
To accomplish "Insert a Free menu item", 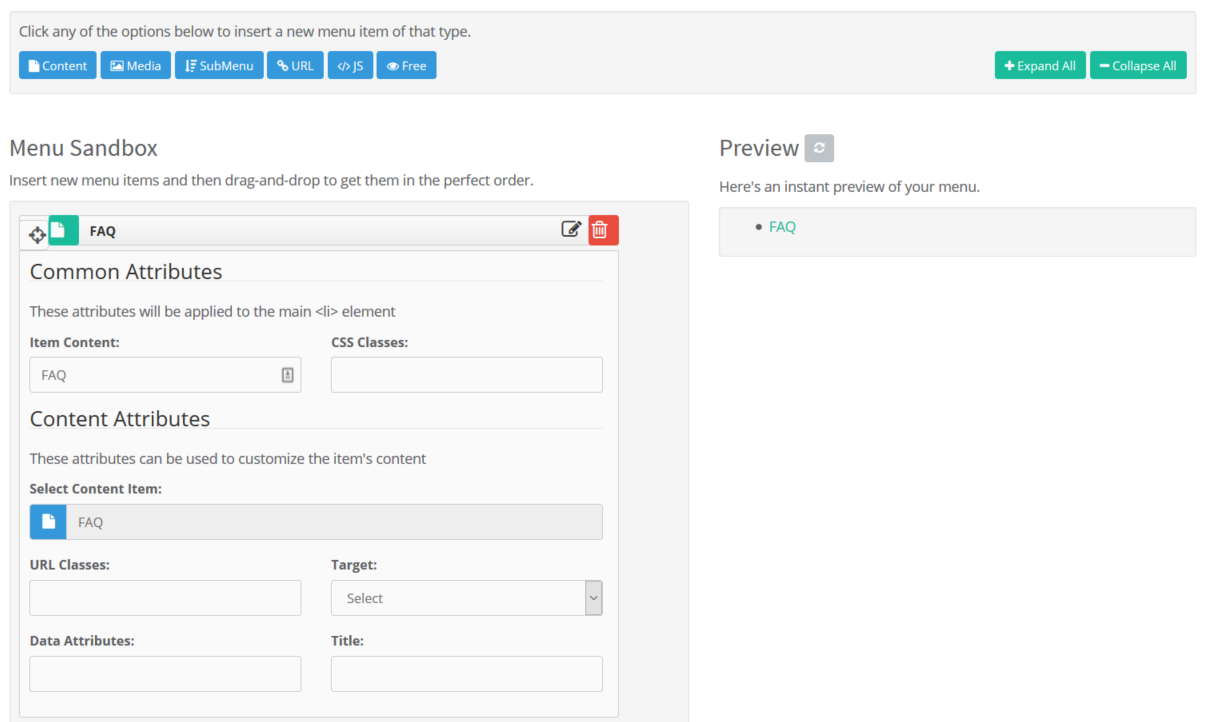I will [x=406, y=66].
